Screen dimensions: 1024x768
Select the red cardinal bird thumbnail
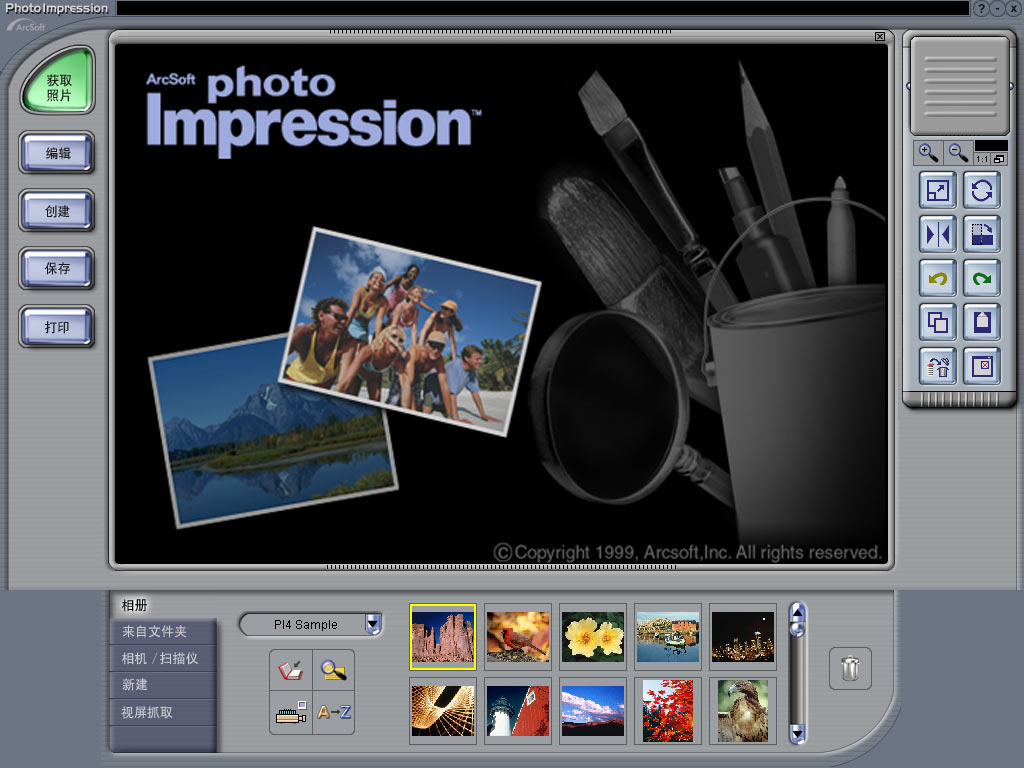coord(518,636)
